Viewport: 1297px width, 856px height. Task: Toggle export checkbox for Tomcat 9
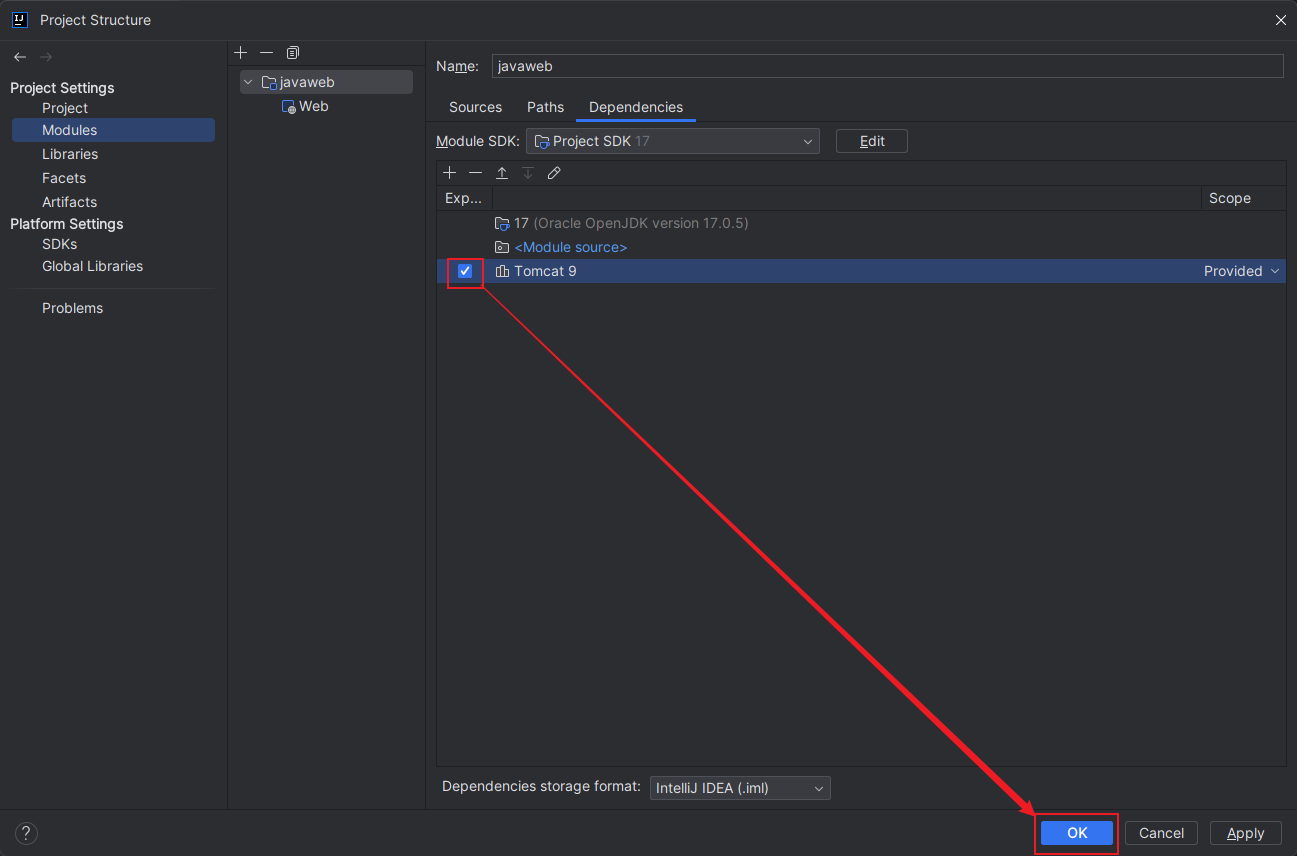[465, 271]
